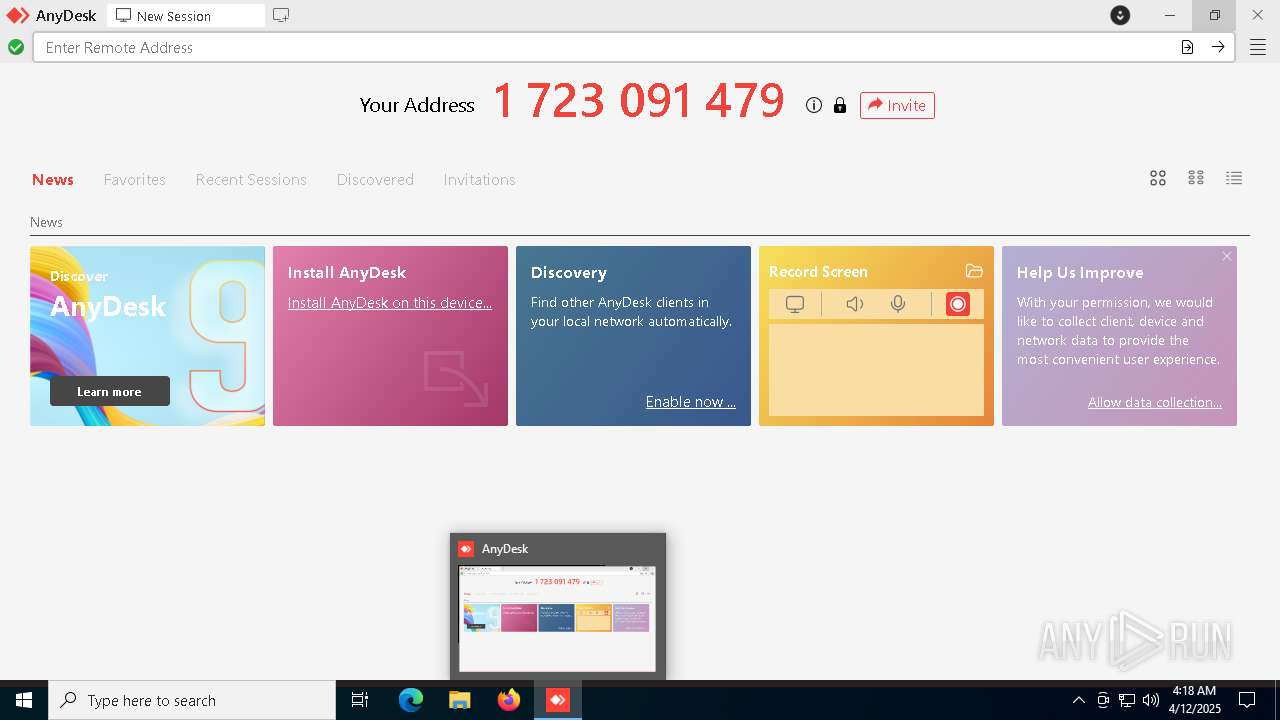This screenshot has height=720, width=1280.
Task: Click the info icon beside address
Action: (x=814, y=105)
